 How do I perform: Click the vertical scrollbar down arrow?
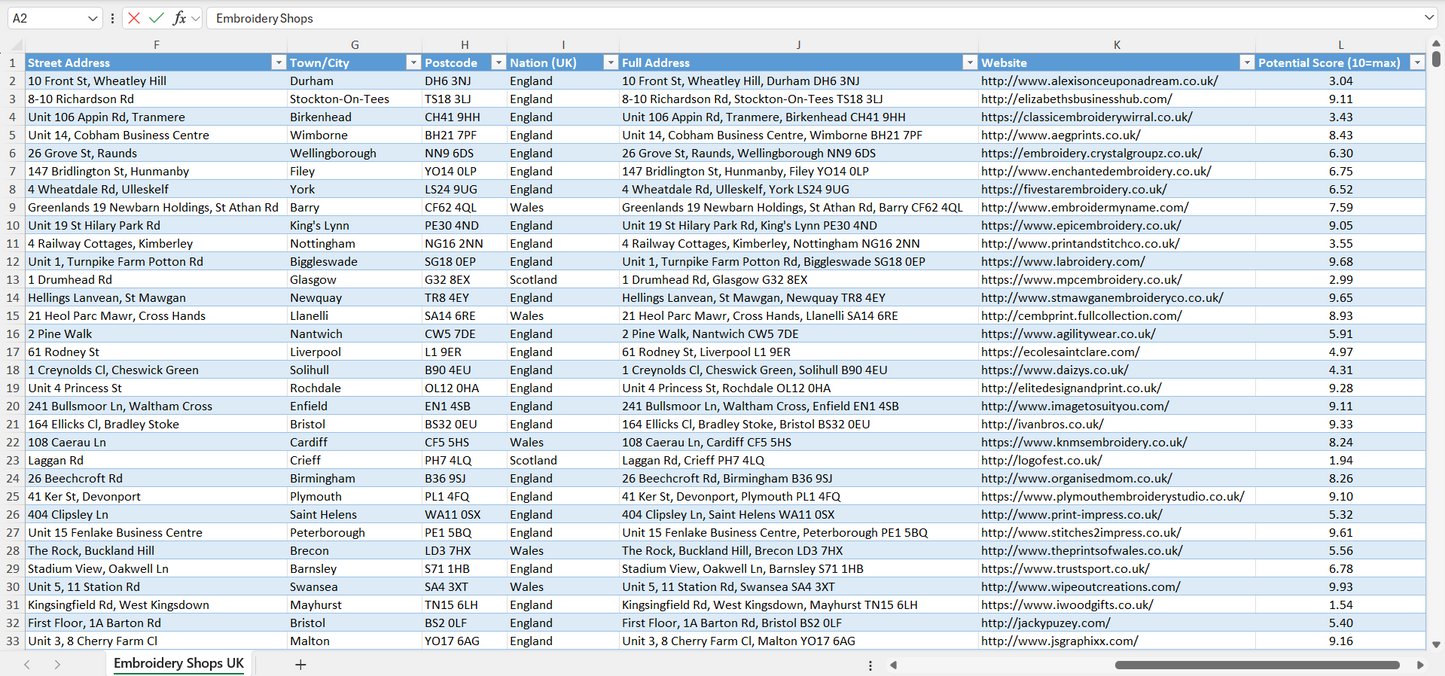point(1436,645)
